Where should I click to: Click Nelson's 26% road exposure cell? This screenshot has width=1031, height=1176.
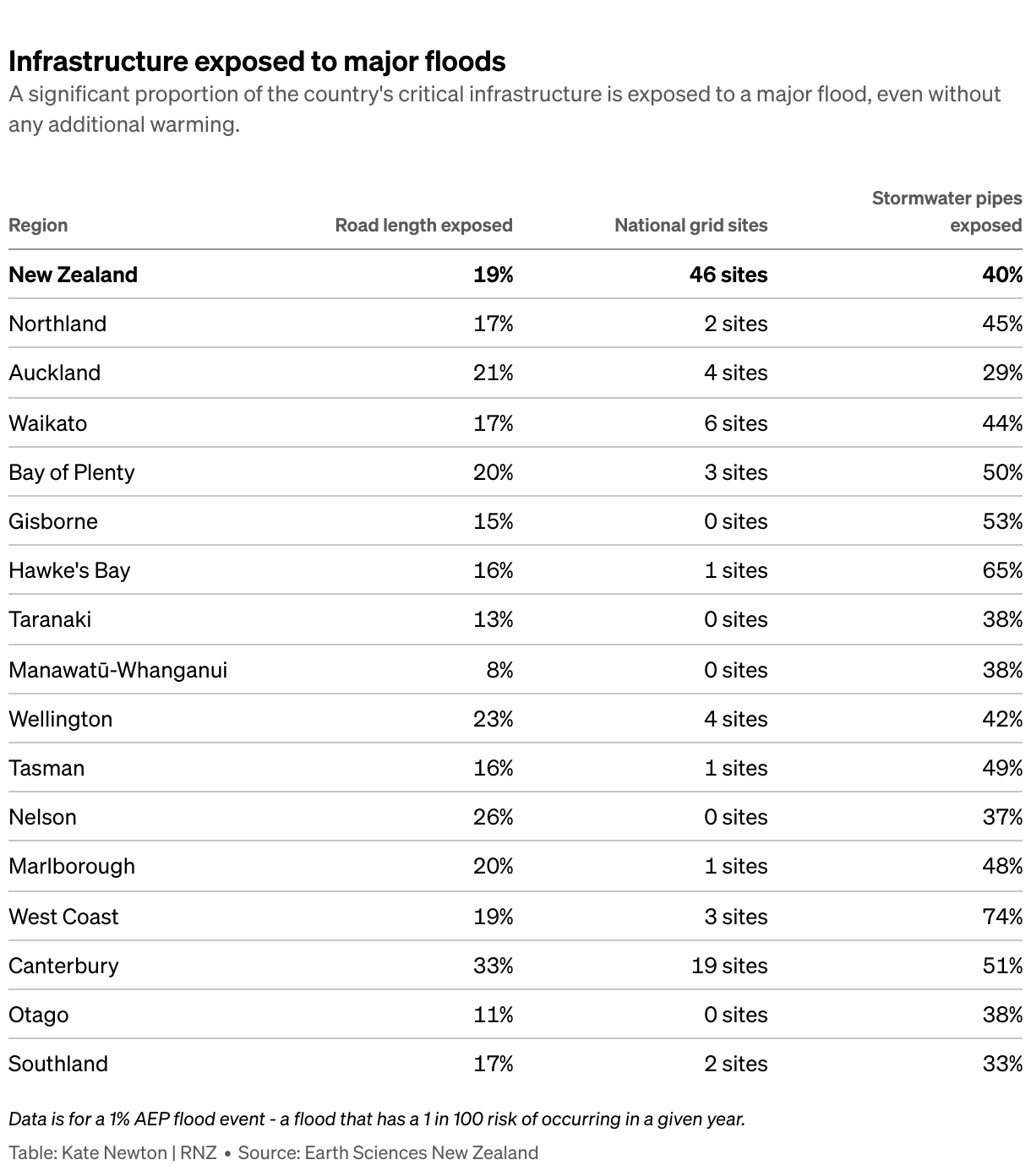click(493, 817)
